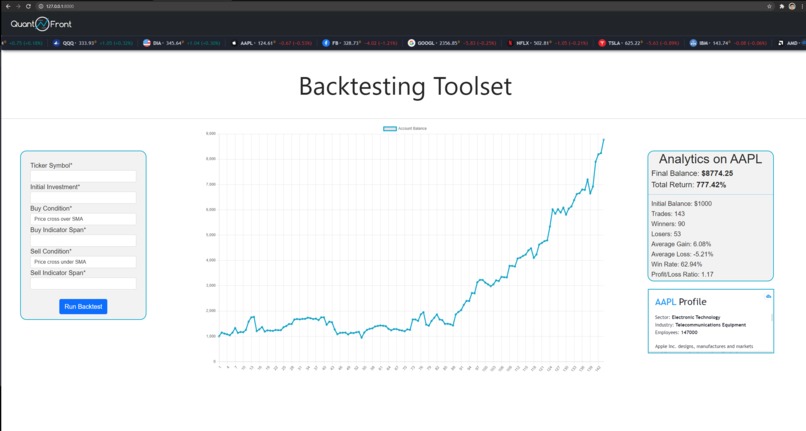Viewport: 806px width, 431px height.
Task: Click the Buy Indicator Span field
Action: pos(83,241)
